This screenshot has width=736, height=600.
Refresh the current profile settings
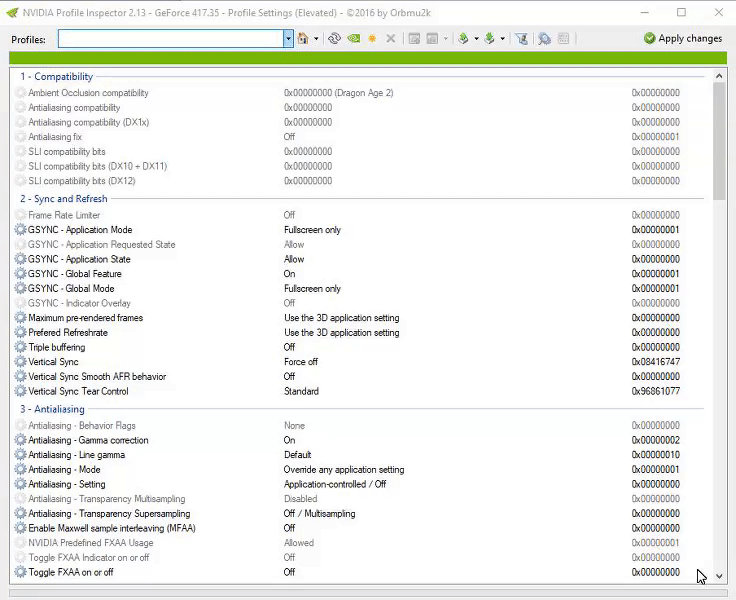point(334,38)
